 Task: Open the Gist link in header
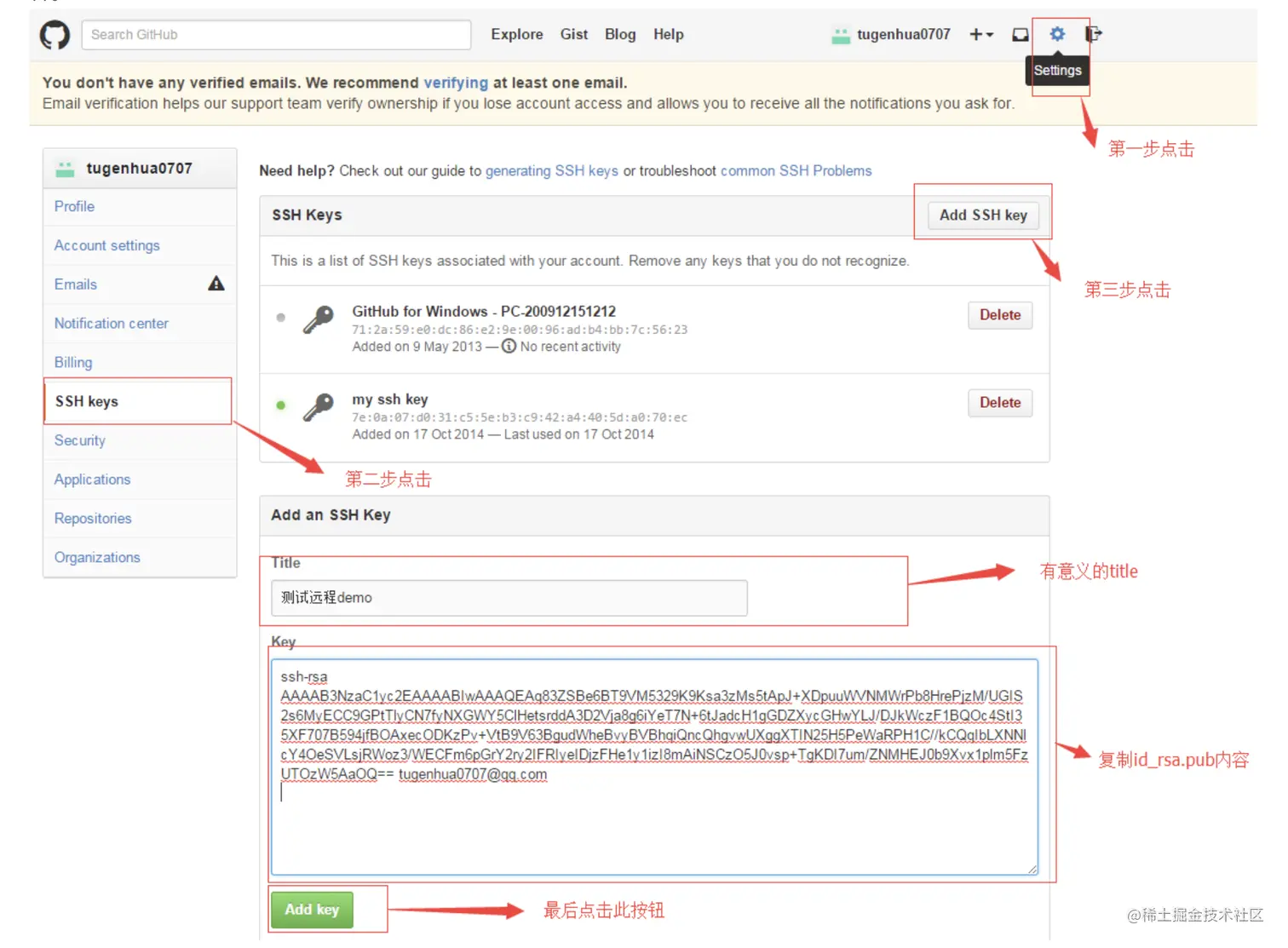coord(574,34)
